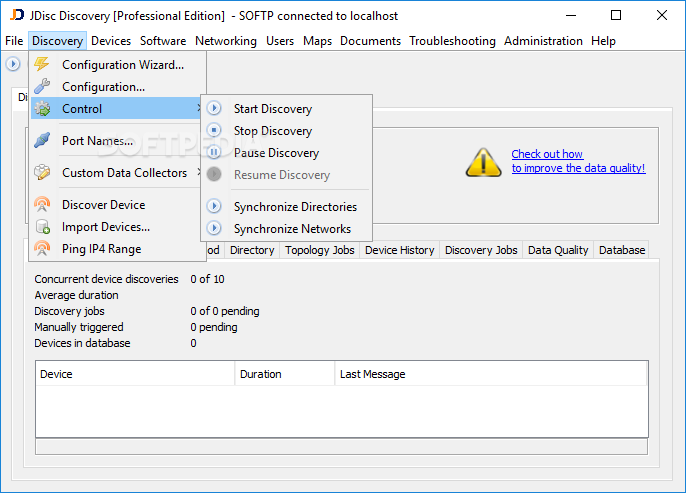Switch to the Directory tab
The image size is (686, 493).
(252, 250)
